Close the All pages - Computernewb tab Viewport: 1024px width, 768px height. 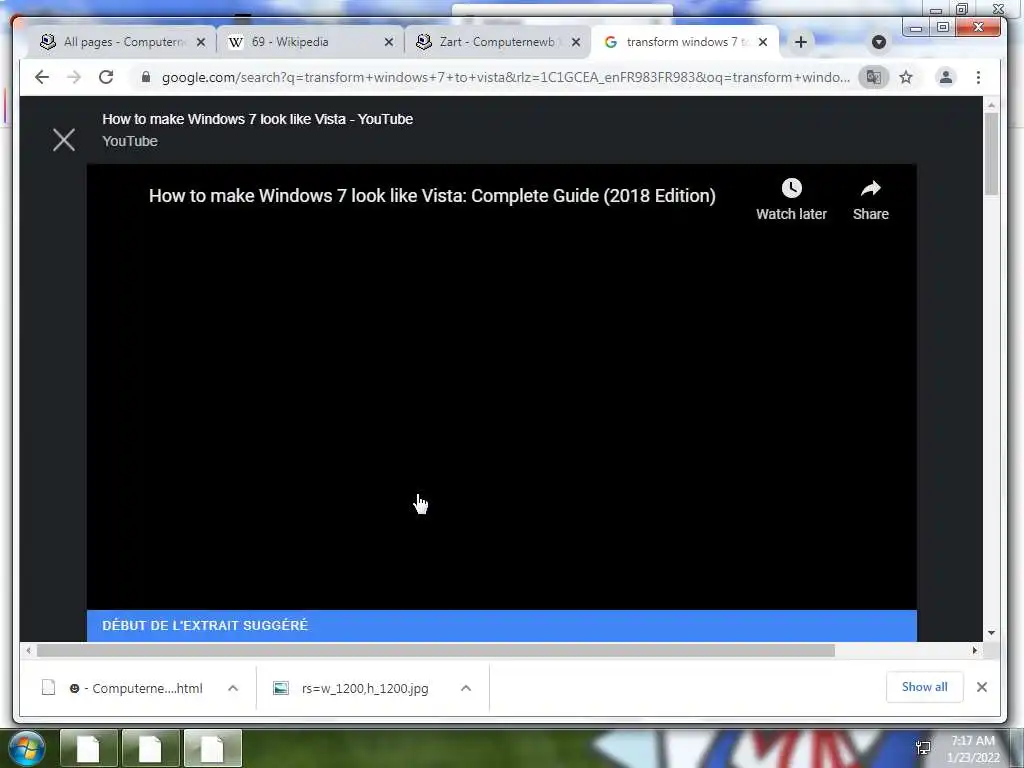click(201, 42)
